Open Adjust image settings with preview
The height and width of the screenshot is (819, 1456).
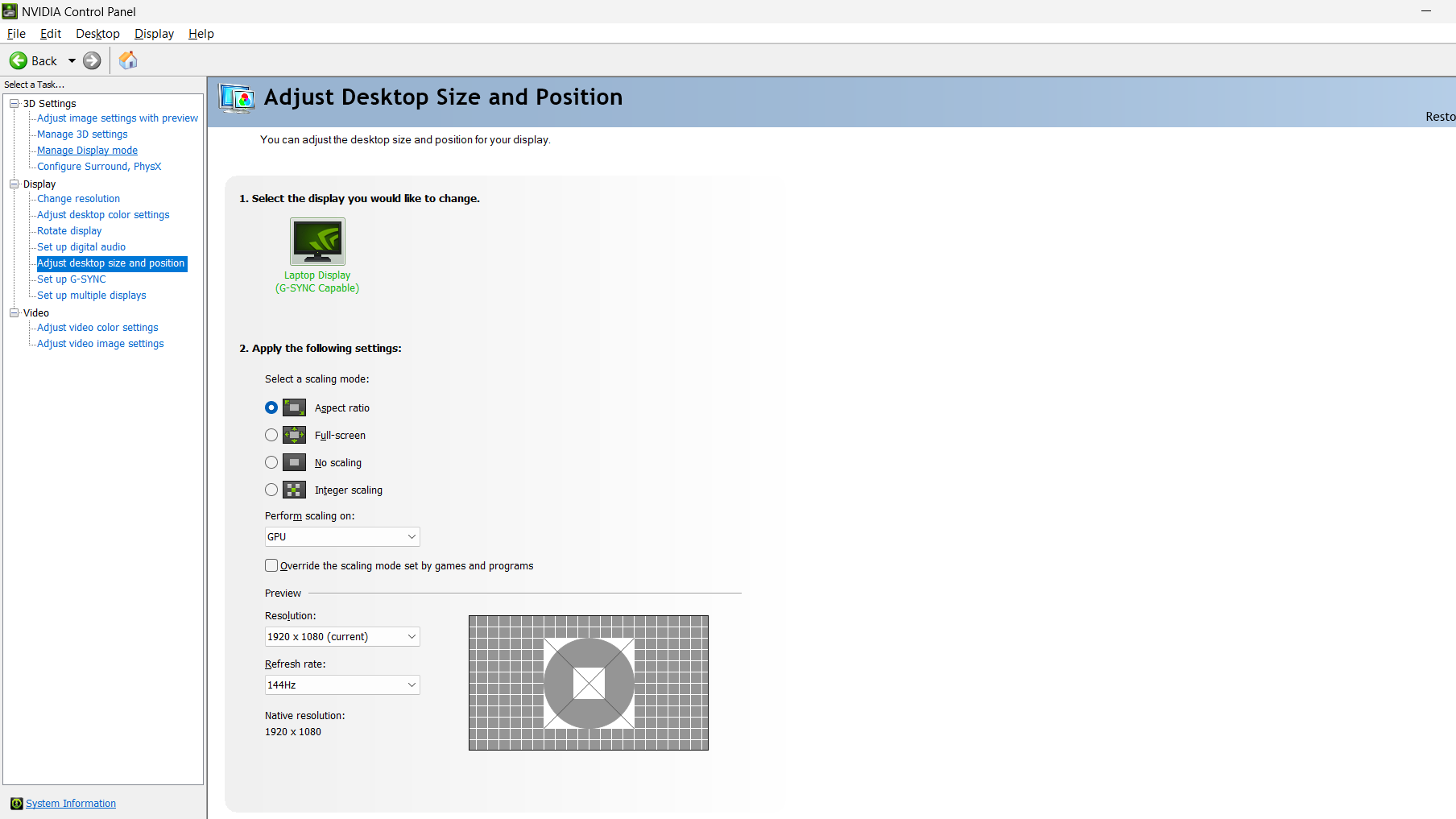[118, 118]
